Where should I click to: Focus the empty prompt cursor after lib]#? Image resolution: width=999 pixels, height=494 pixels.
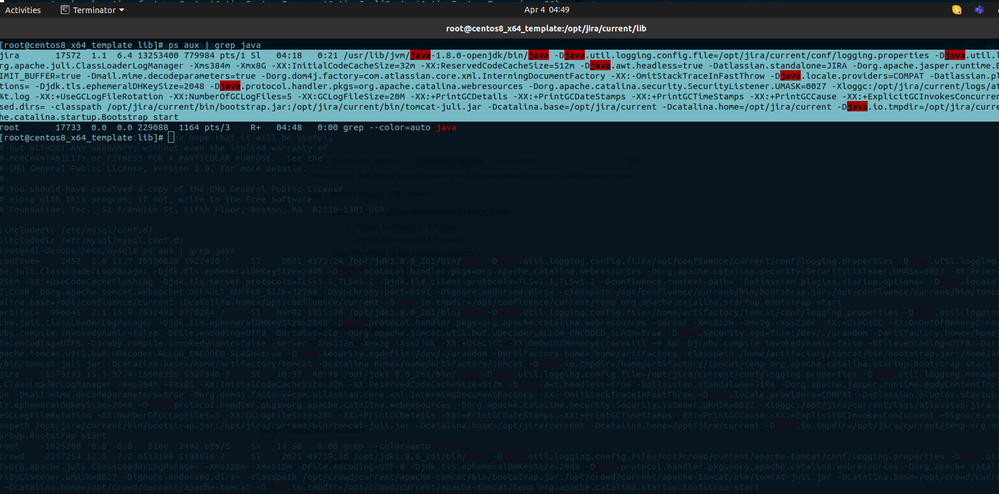(x=171, y=138)
